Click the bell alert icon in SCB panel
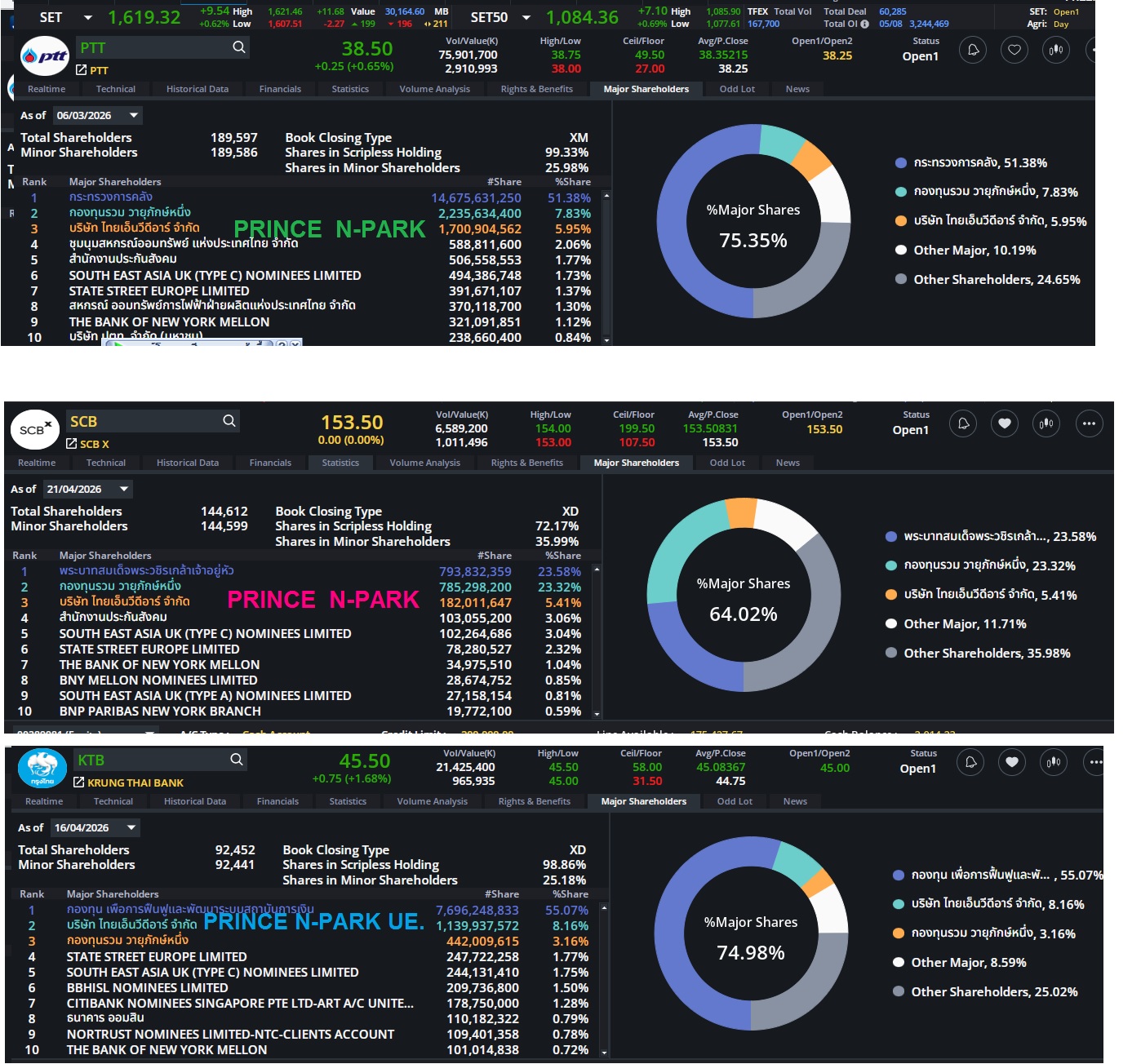The image size is (1141, 1064). coord(963,423)
